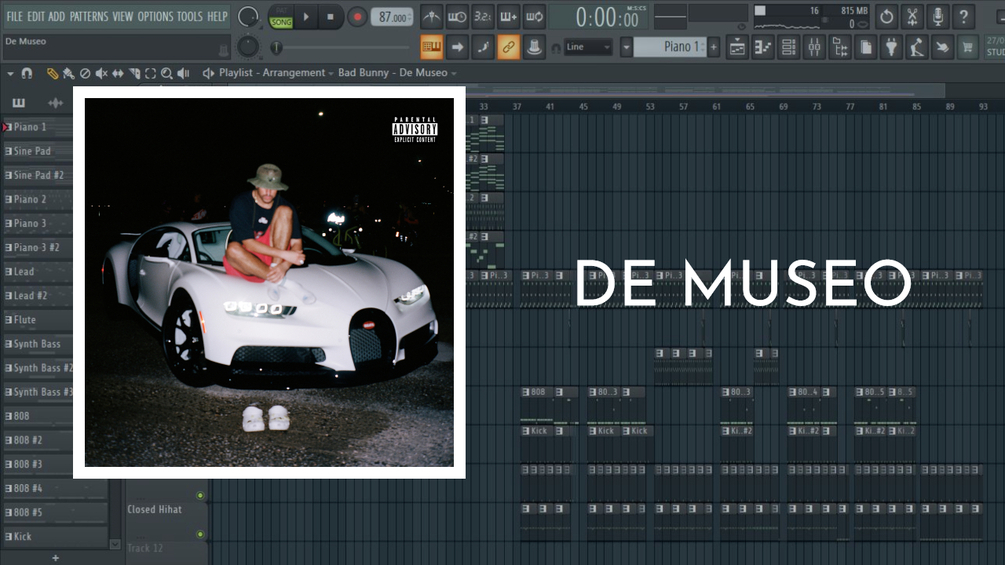Start playback with the play button
The height and width of the screenshot is (565, 1005).
306,17
